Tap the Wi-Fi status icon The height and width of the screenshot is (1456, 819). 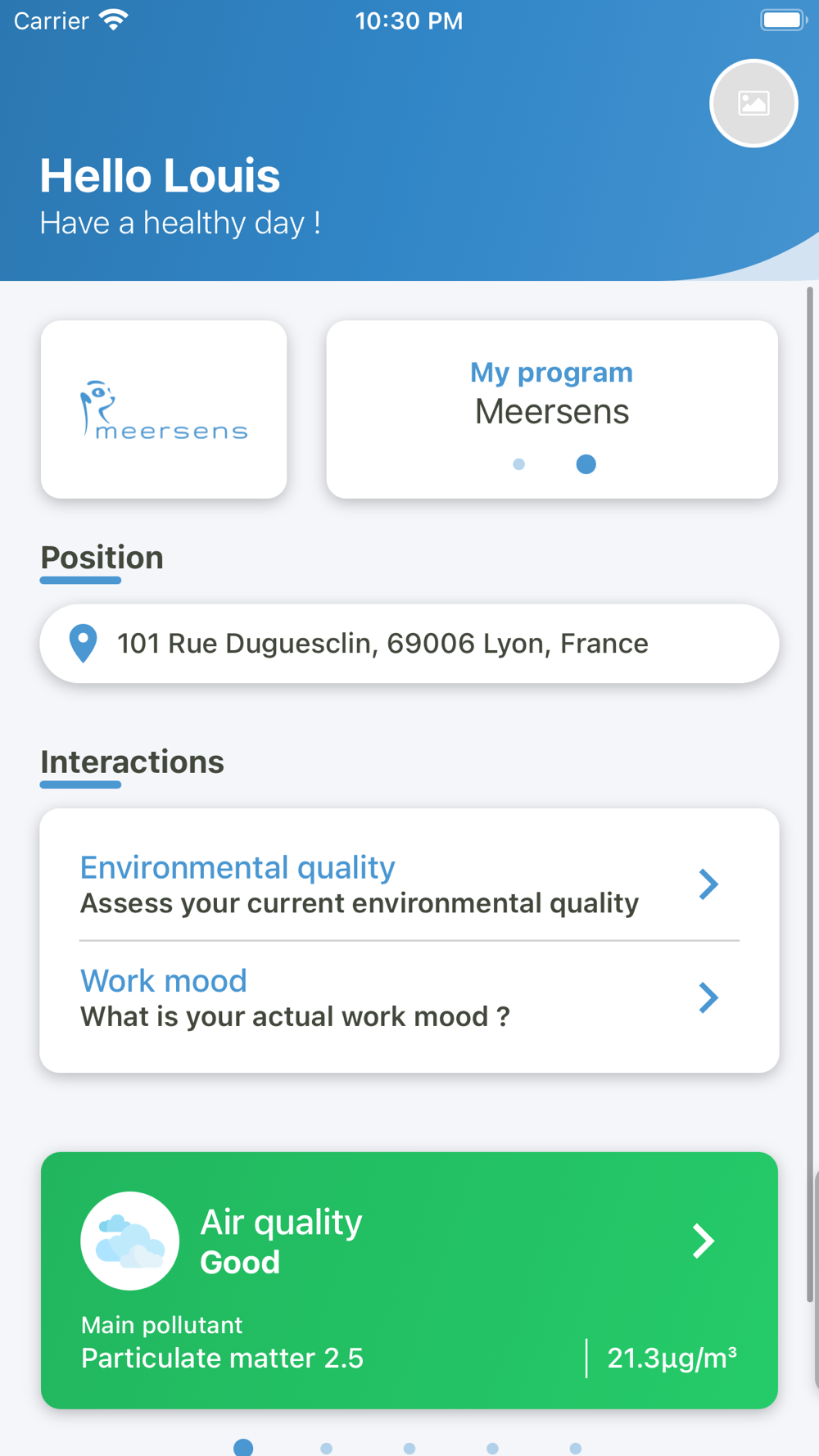tap(114, 20)
